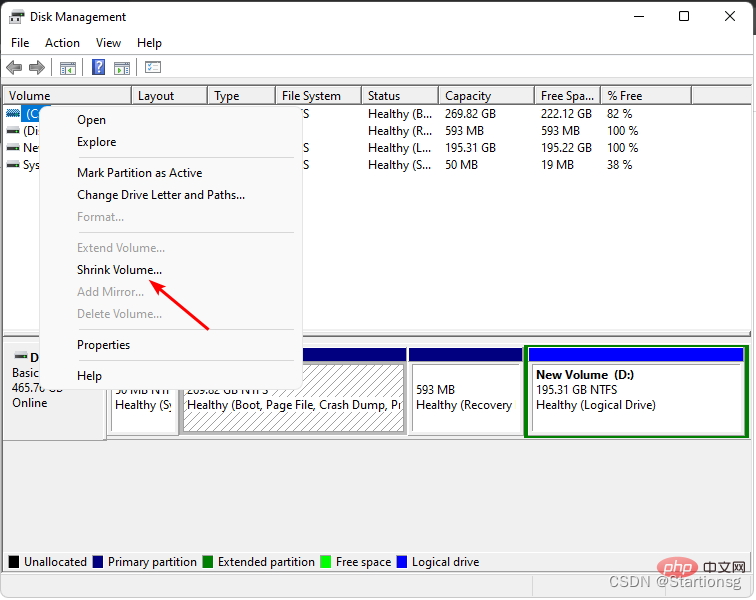Viewport: 756px width, 600px height.
Task: Select the 593 MB Recovery partition block
Action: [465, 391]
